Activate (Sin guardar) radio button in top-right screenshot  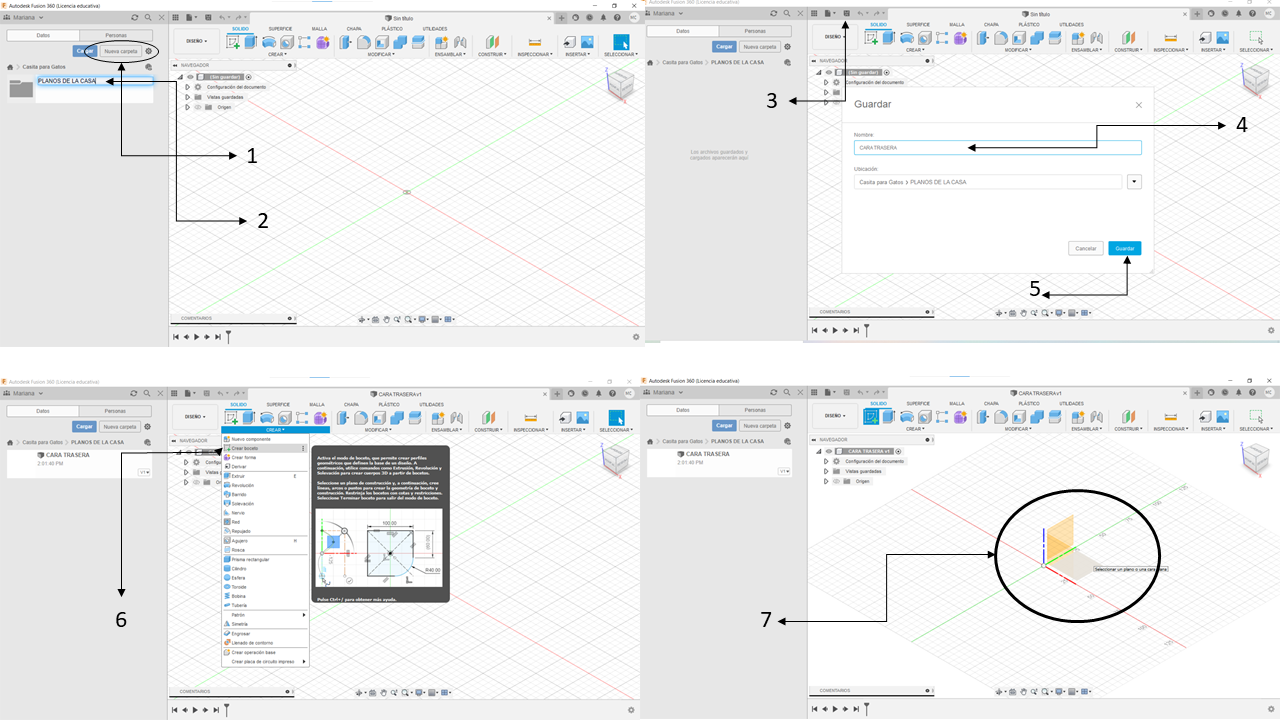point(887,72)
